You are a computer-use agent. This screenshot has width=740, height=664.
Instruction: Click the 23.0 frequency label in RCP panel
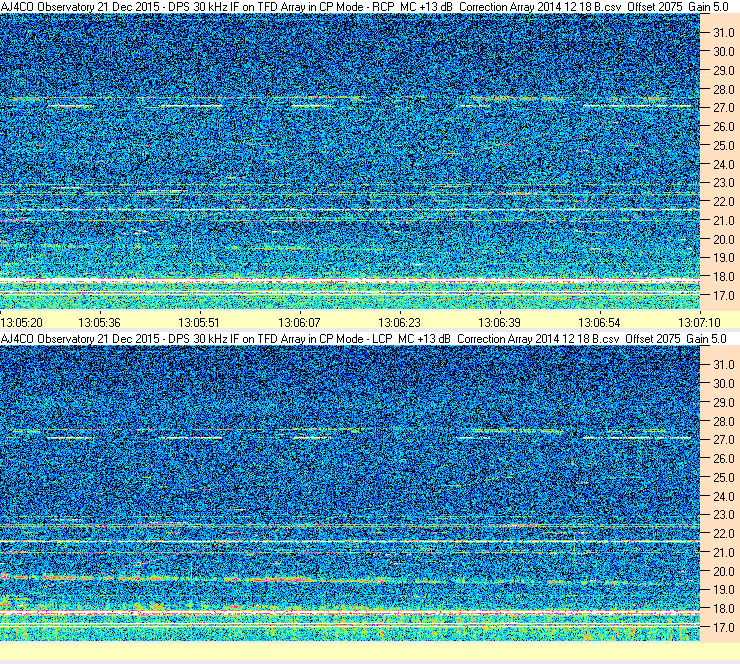point(723,183)
